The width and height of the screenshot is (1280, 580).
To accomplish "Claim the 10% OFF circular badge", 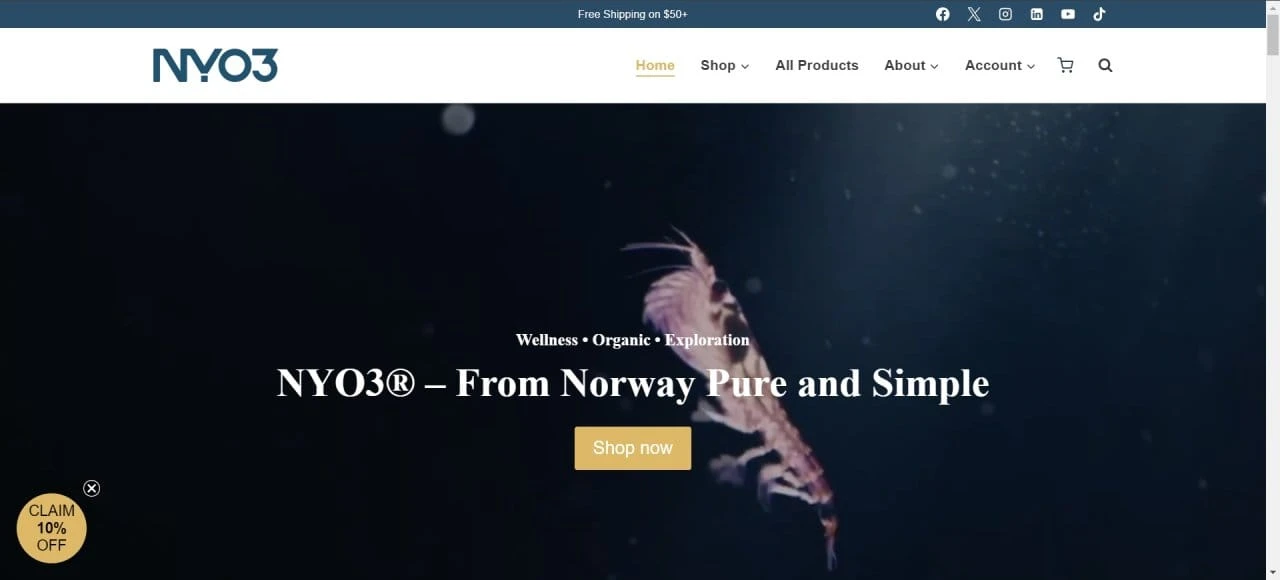I will pos(52,528).
